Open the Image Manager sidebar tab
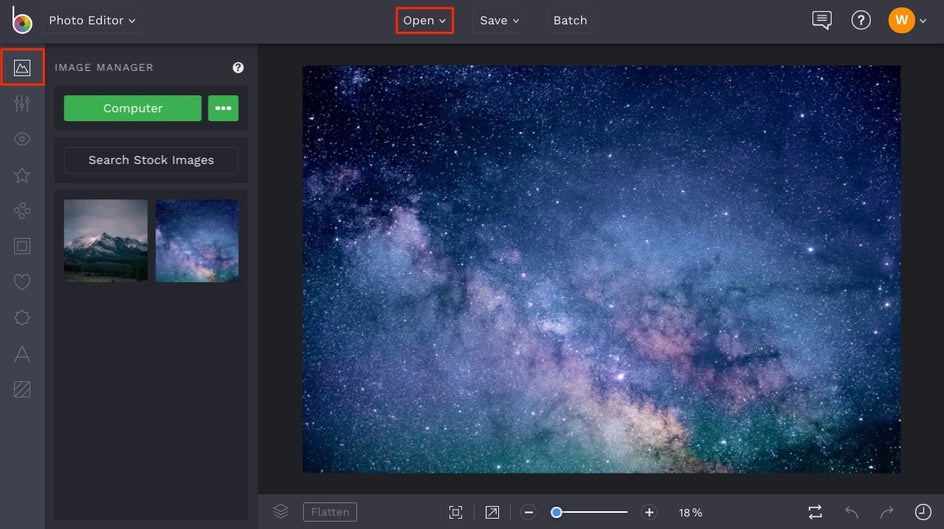Screen dimensions: 944x529 pos(22,67)
